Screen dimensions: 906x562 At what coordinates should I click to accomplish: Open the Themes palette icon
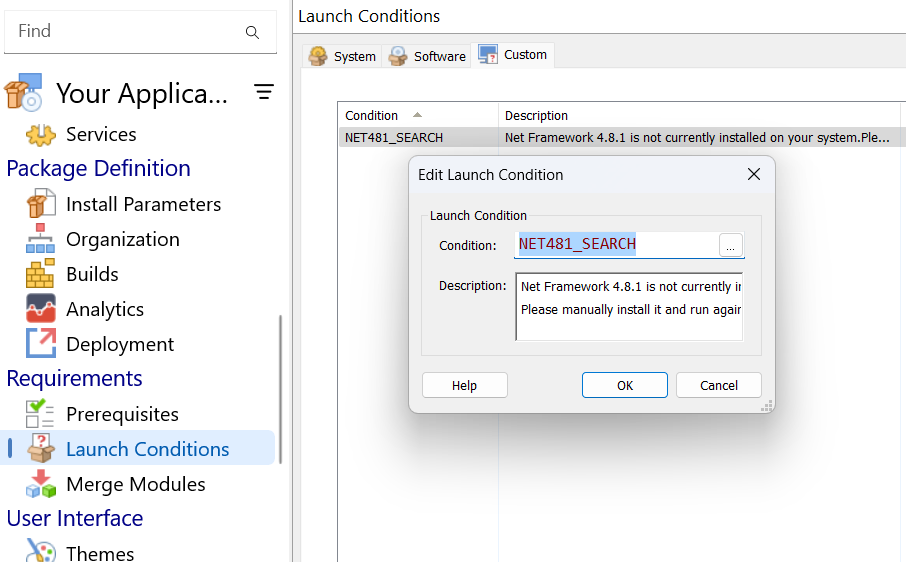[x=41, y=552]
